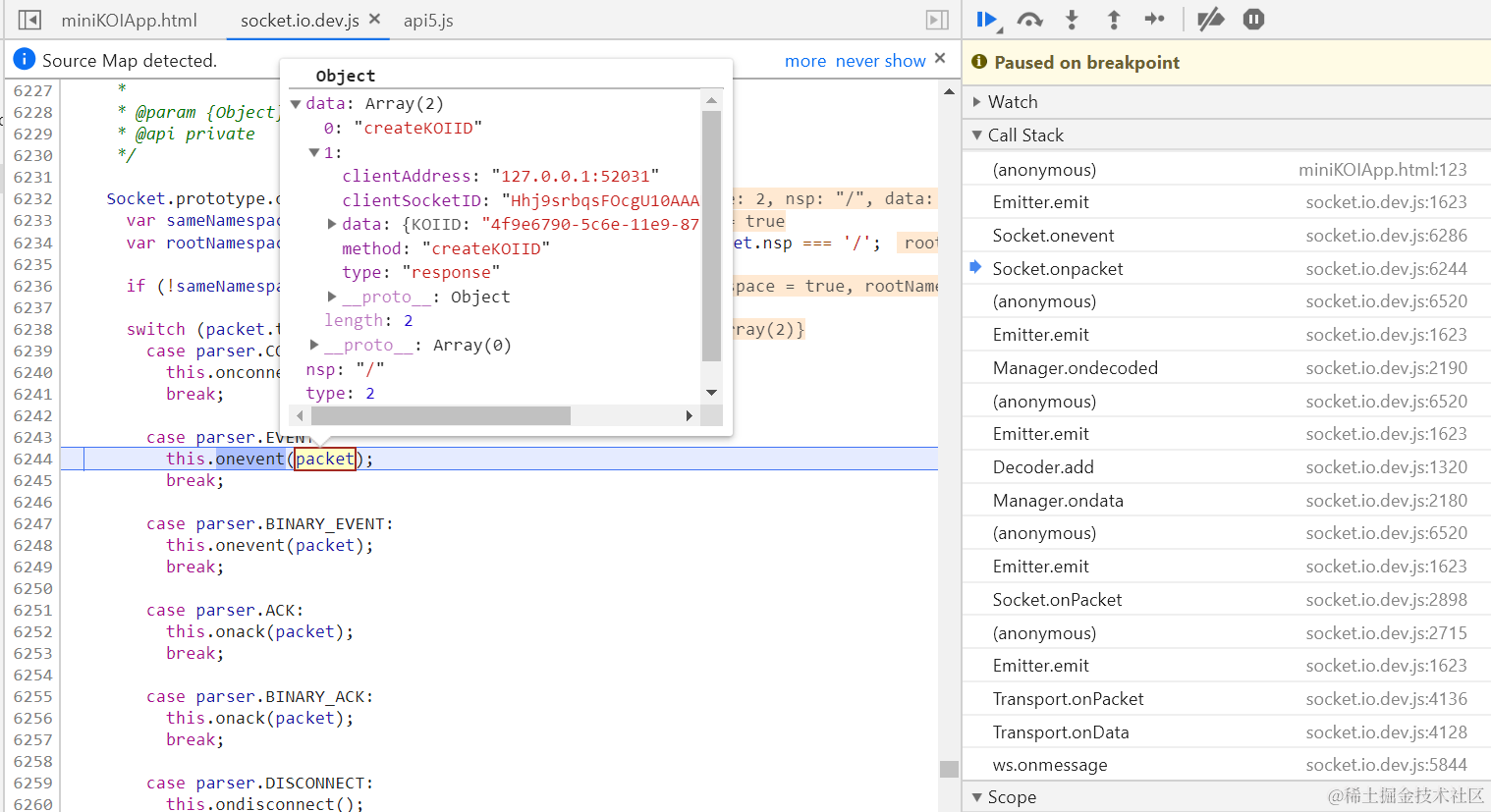
Task: Close the socket.io.dev.js tab
Action: point(374,19)
